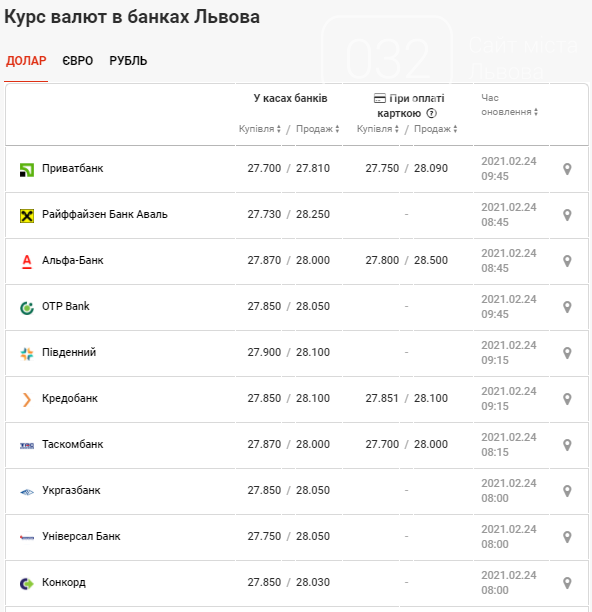Click the Кредобанк orange chevron logo
This screenshot has width=592, height=612.
point(27,400)
